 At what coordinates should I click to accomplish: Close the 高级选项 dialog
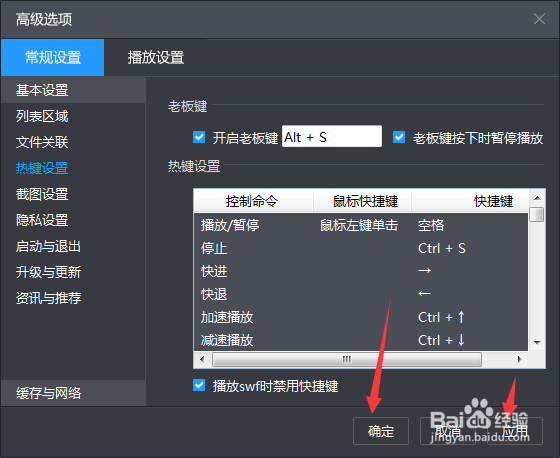[539, 19]
